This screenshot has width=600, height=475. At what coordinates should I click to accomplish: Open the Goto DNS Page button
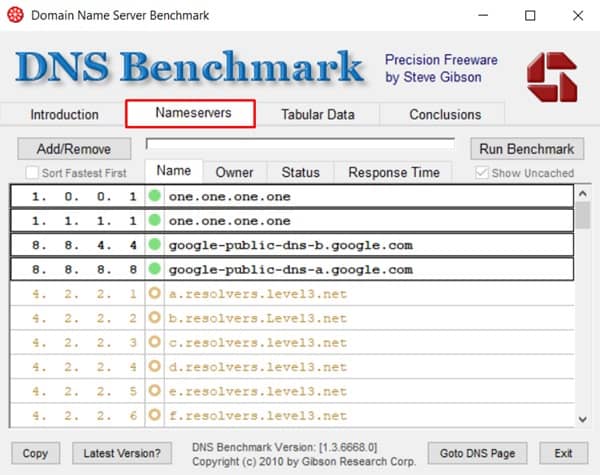477,453
